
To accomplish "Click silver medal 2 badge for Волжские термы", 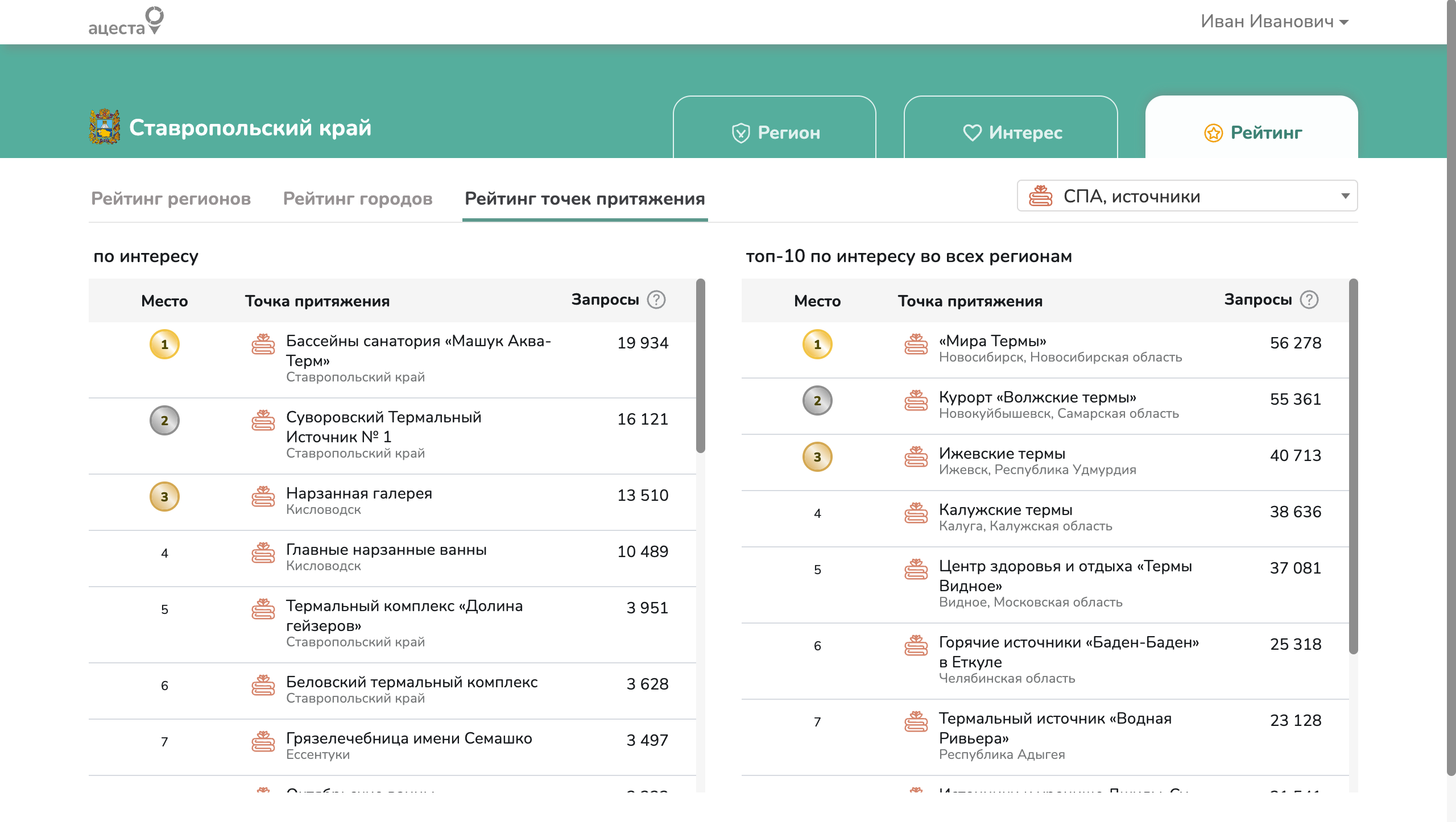I will click(817, 401).
